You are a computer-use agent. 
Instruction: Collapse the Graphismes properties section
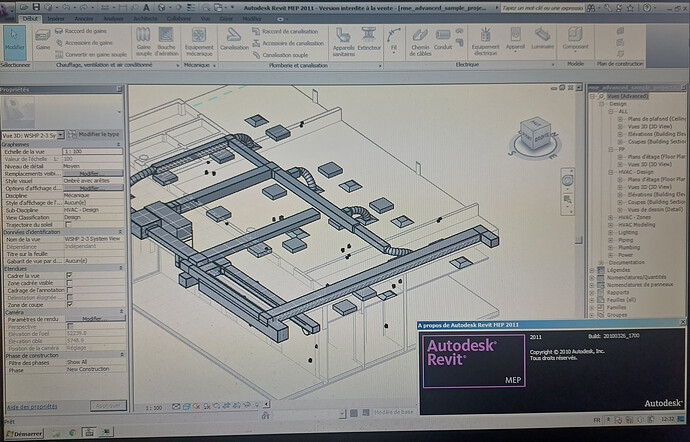pyautogui.click(x=118, y=144)
